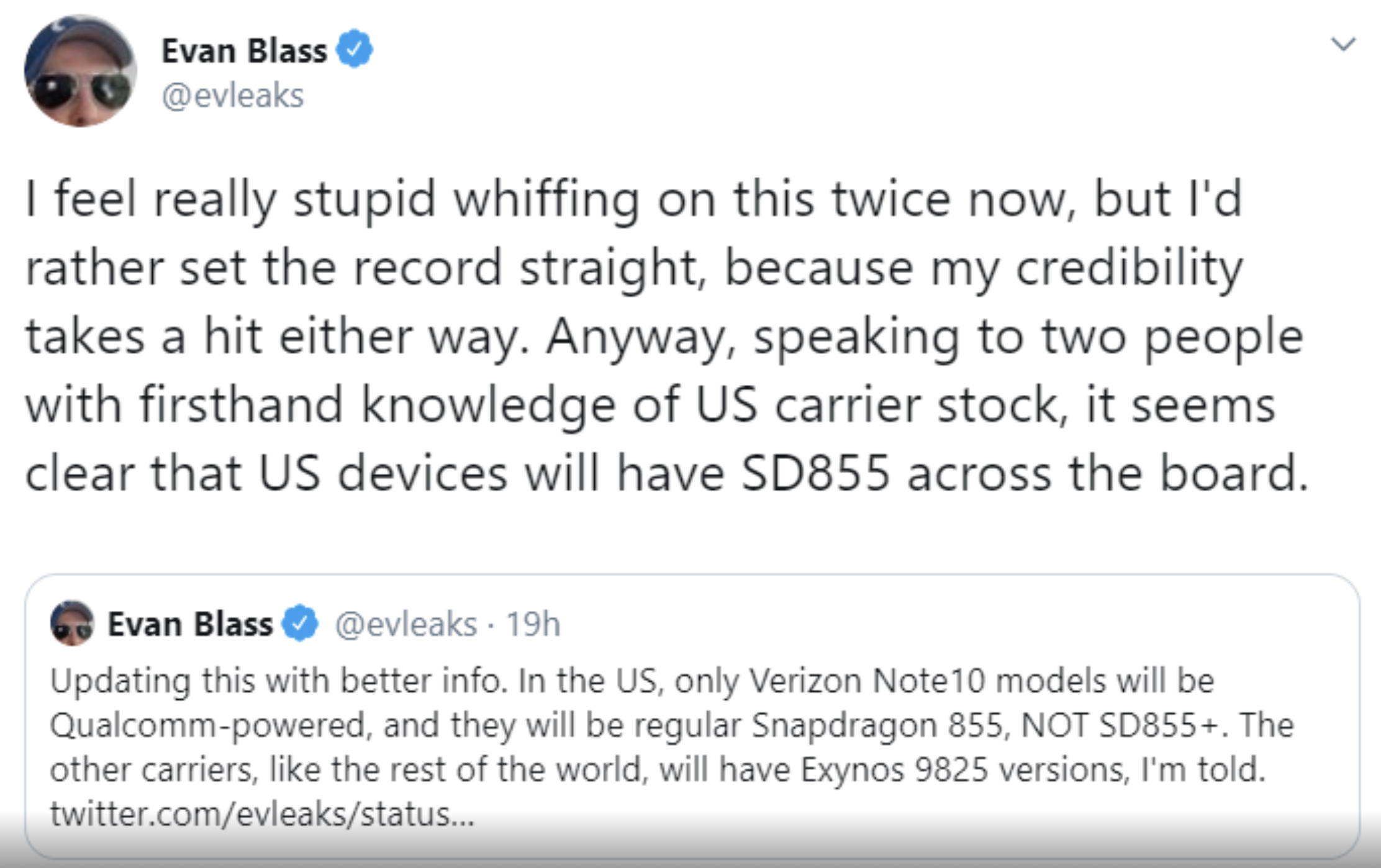This screenshot has height=868, width=1381.
Task: Click the quoted line starting 'Qualcomm-powered'
Action: 672,726
